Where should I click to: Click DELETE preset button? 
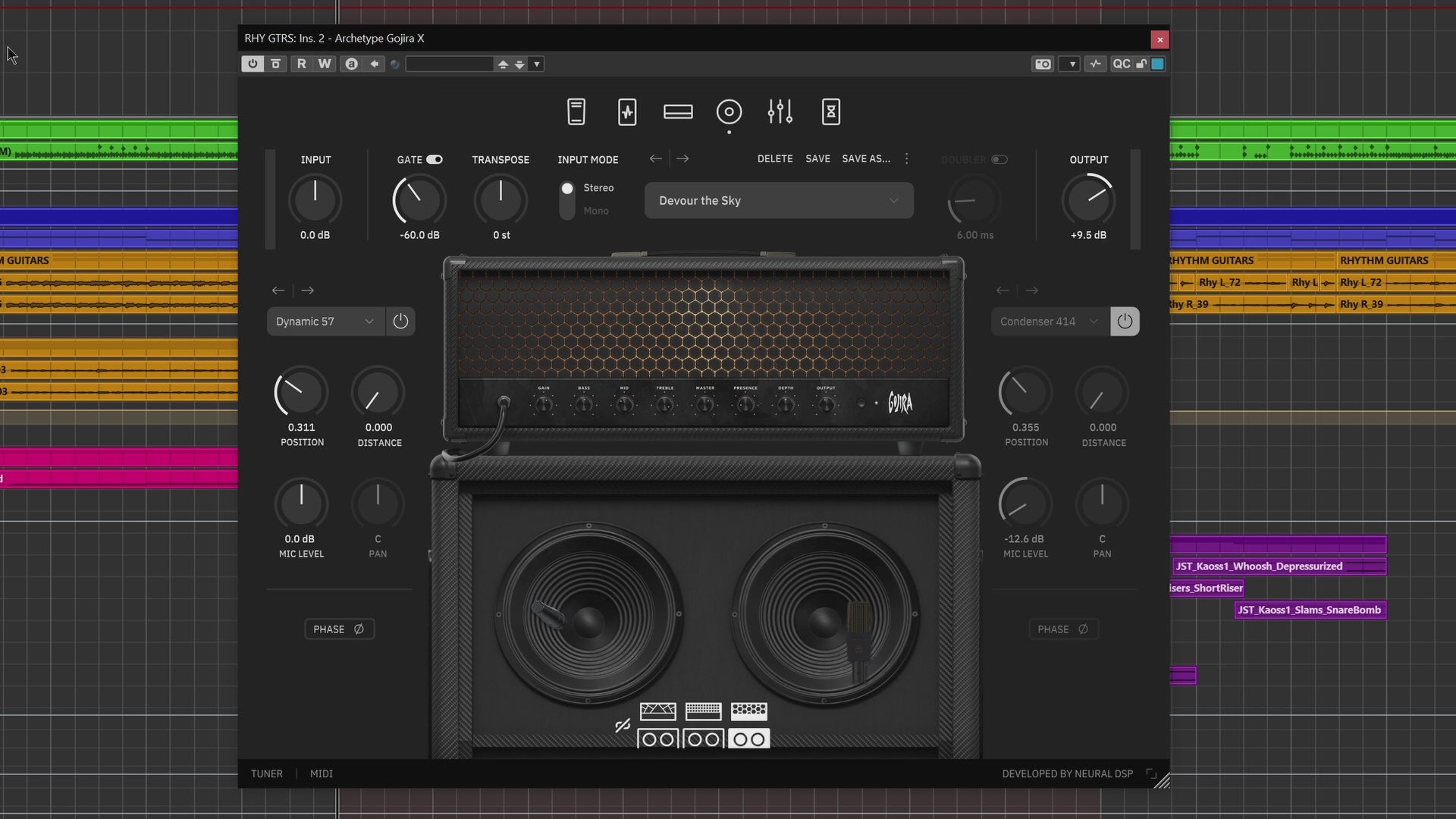coord(775,158)
